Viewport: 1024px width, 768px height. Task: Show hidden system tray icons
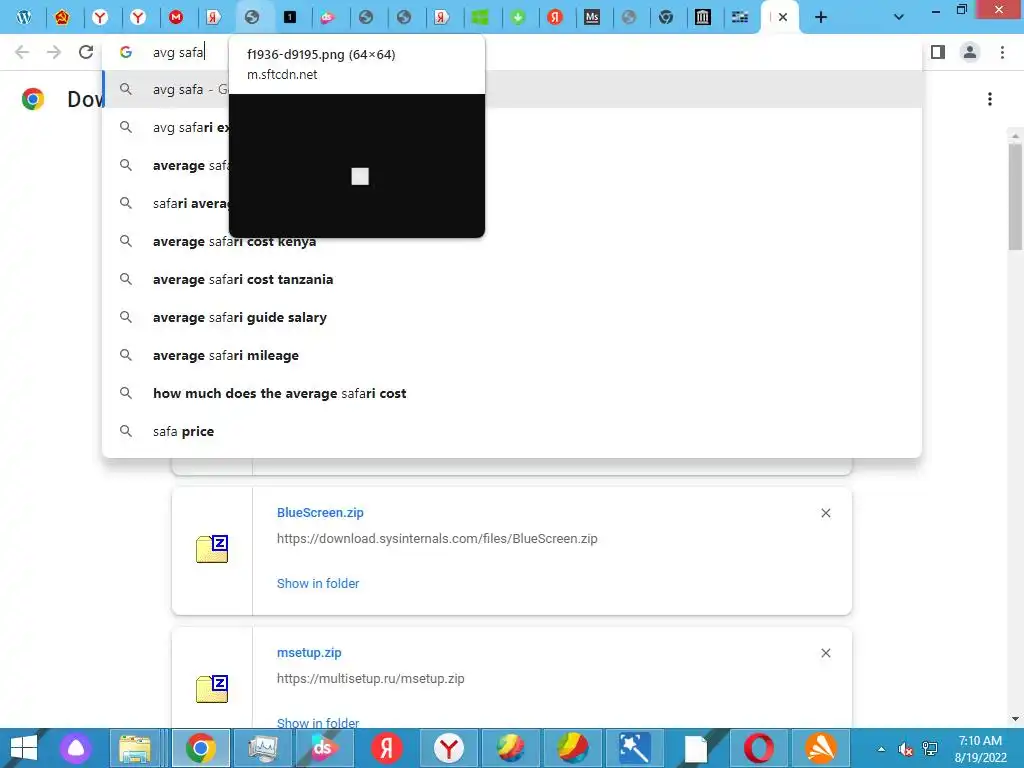[881, 748]
